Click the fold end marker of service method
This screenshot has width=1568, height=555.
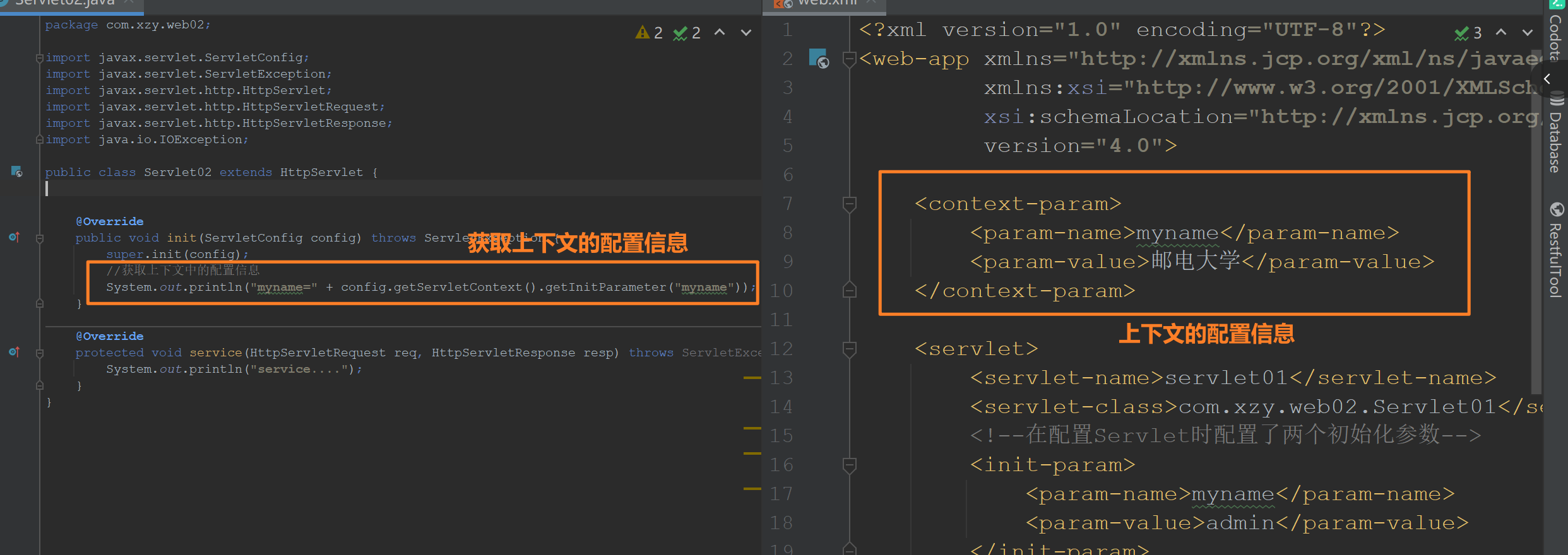(40, 385)
